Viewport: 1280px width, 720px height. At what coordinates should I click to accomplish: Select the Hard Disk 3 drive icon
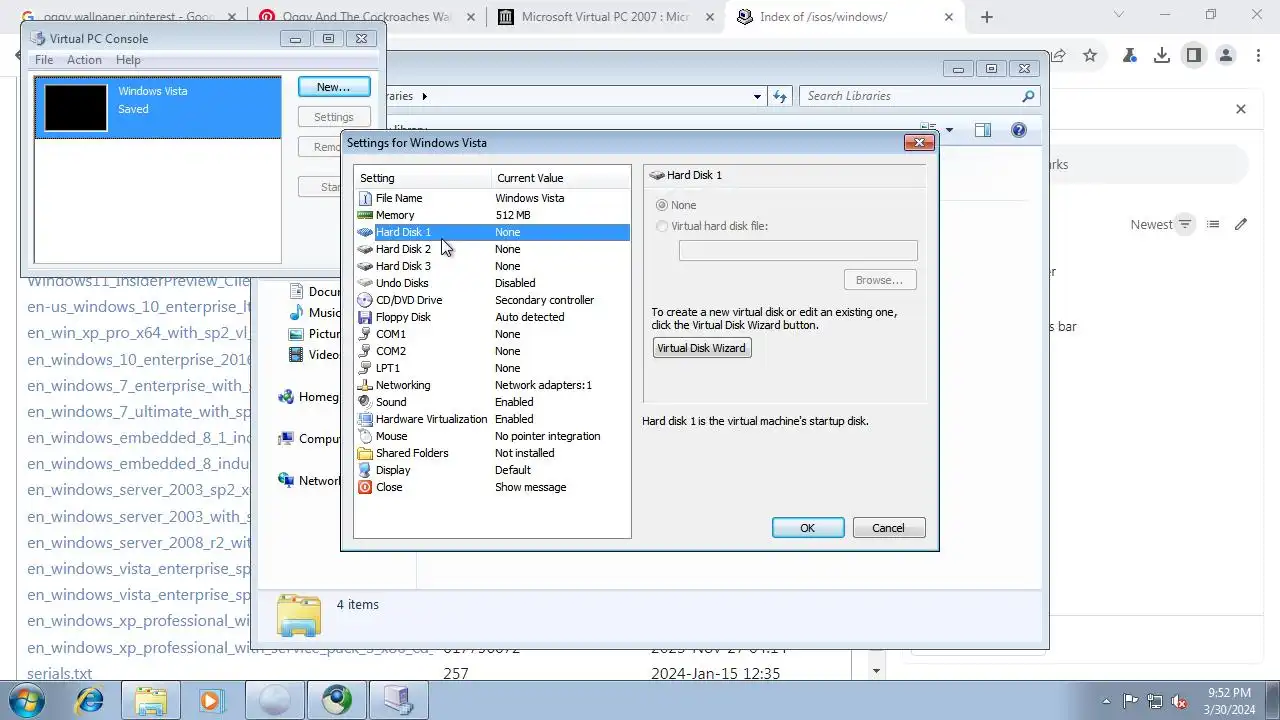coord(365,266)
